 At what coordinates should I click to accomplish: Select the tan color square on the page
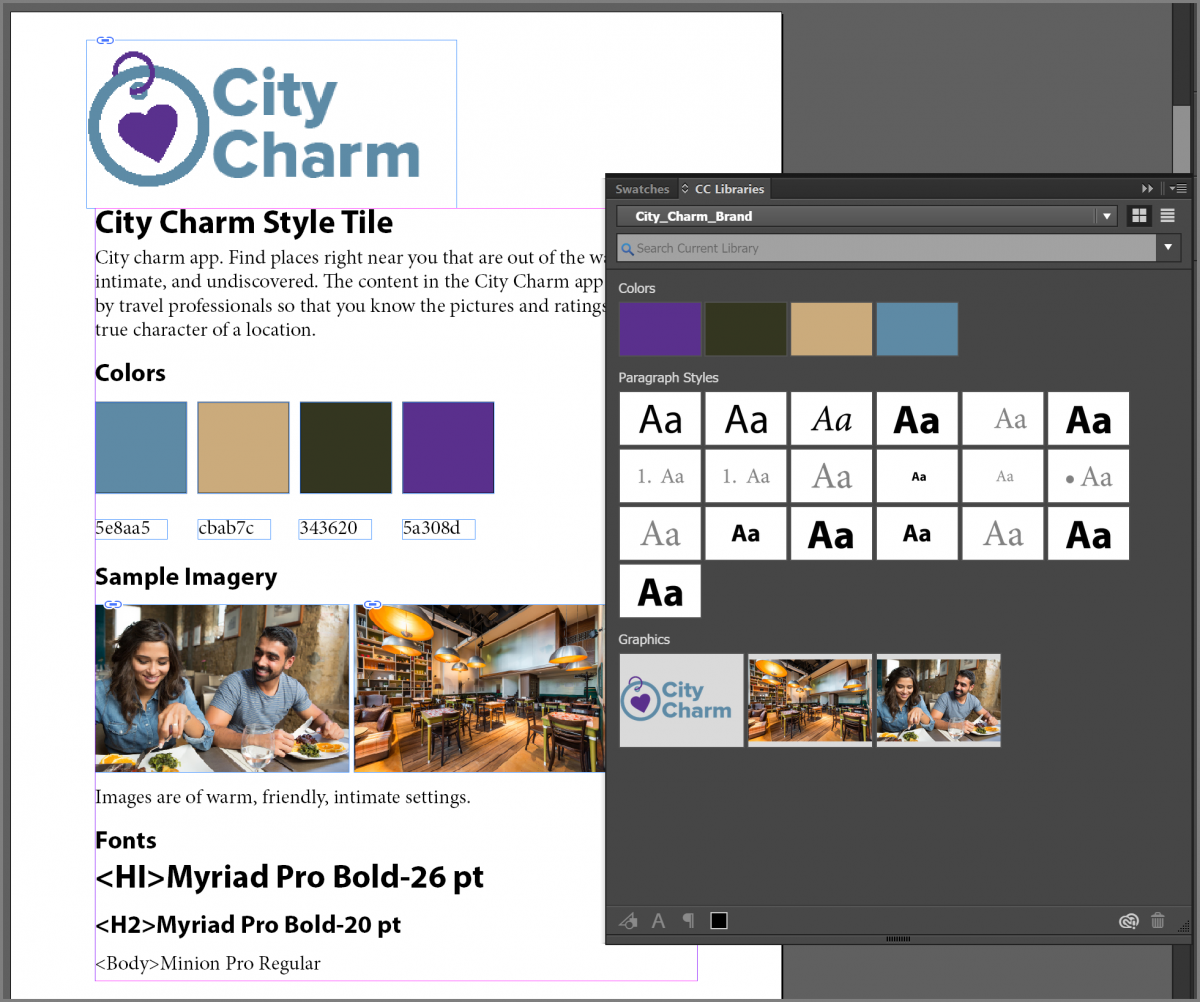pos(243,447)
